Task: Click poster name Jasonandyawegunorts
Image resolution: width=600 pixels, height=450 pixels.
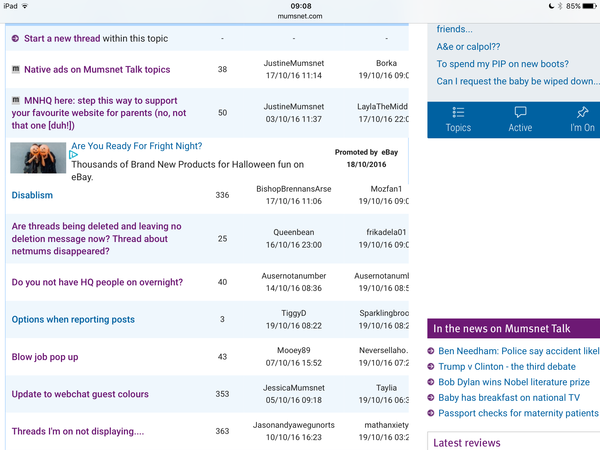Action: tap(293, 425)
